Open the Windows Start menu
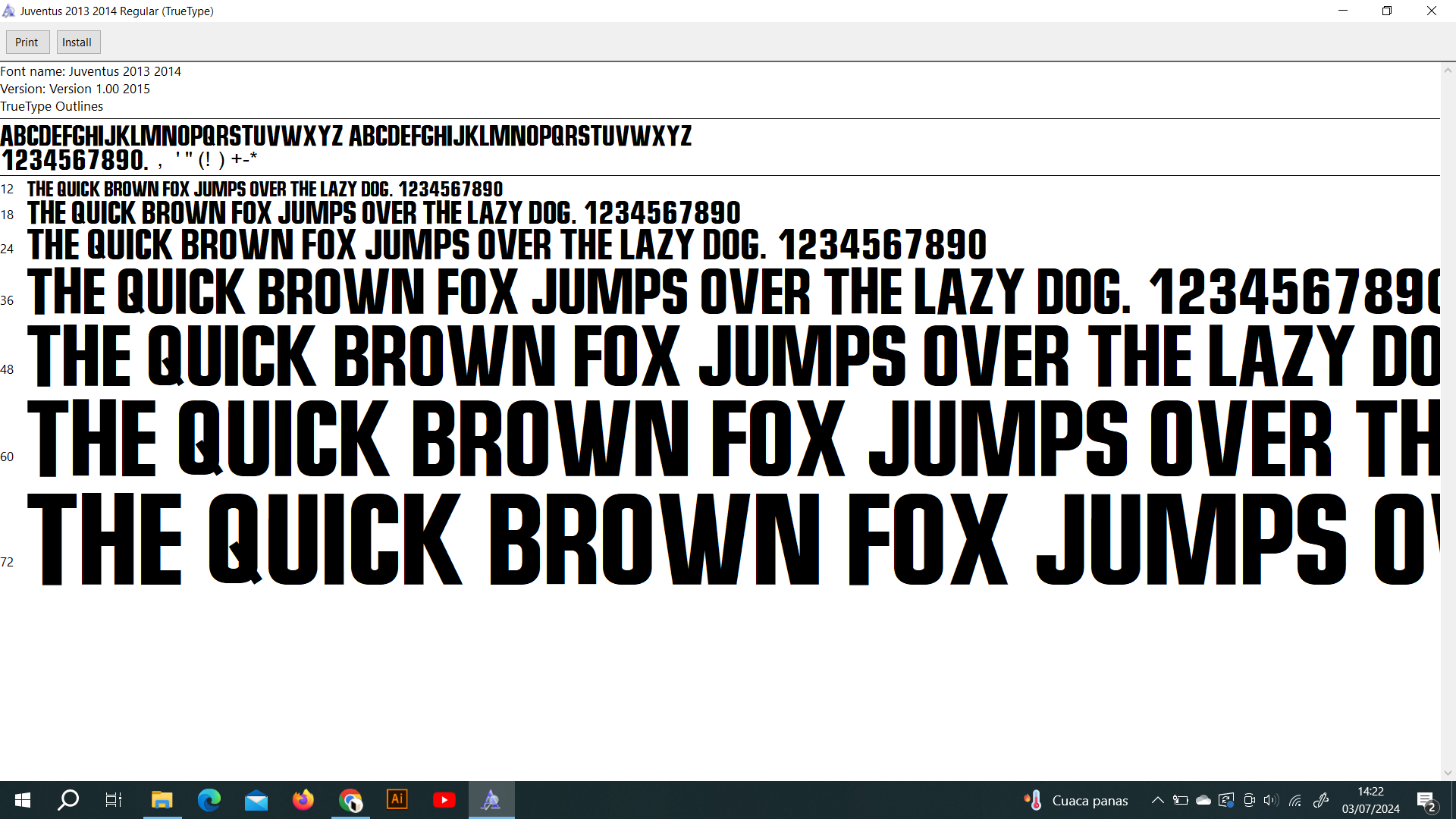 tap(23, 800)
